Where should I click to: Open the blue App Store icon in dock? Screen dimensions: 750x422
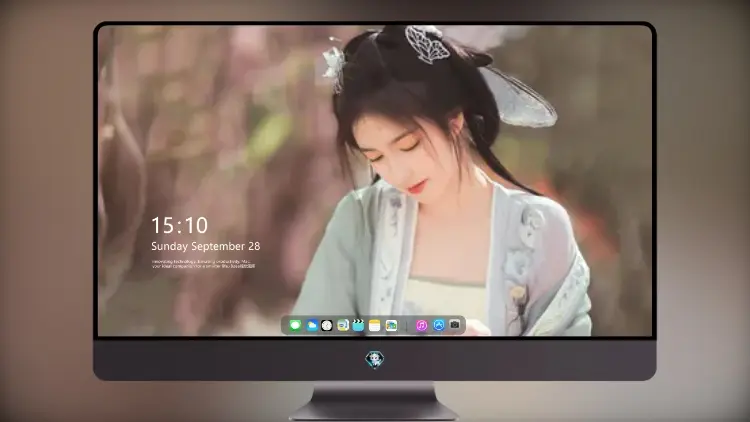click(x=439, y=325)
